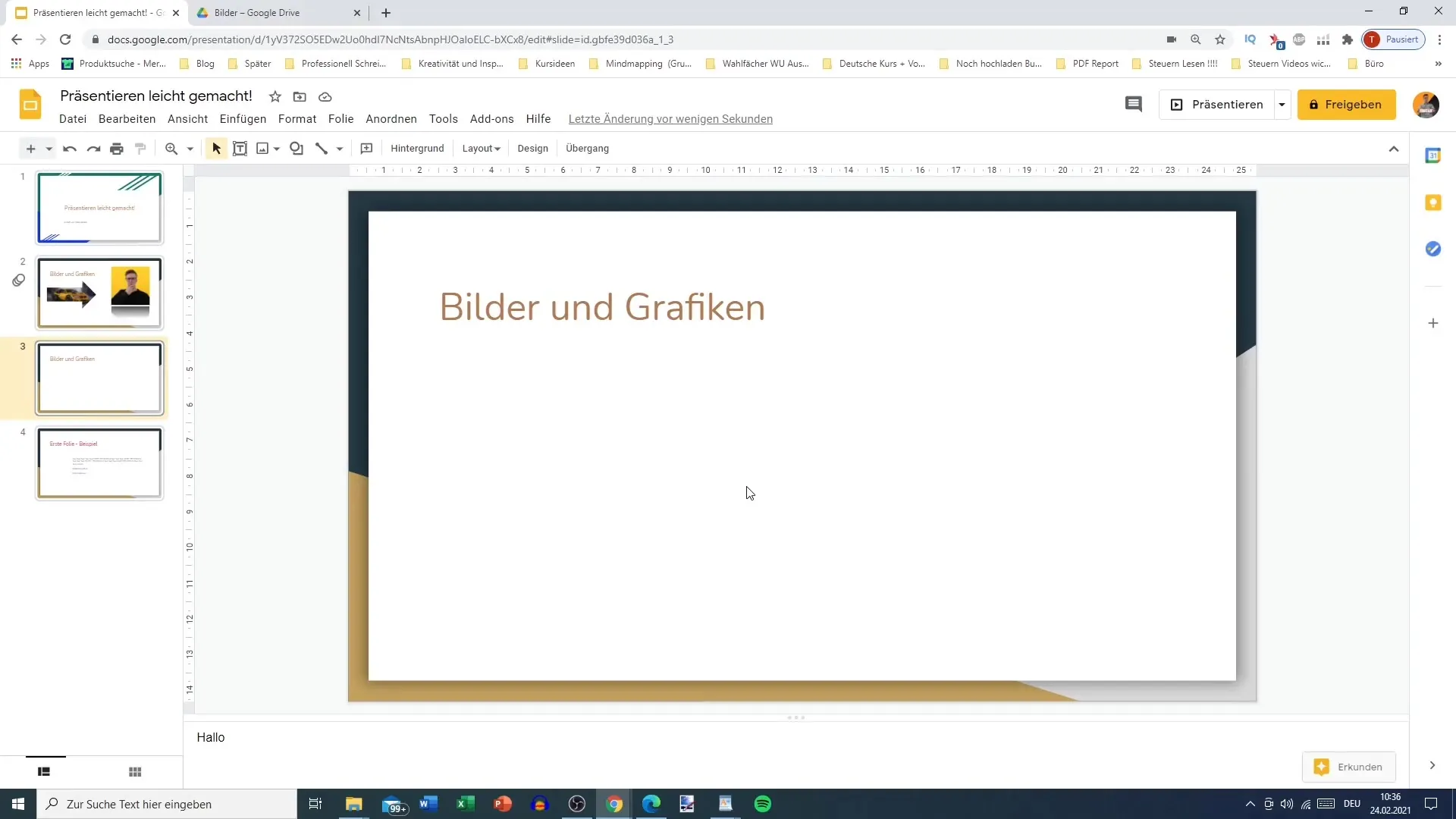1456x819 pixels.
Task: Click the Freigeben share button
Action: tap(1346, 105)
